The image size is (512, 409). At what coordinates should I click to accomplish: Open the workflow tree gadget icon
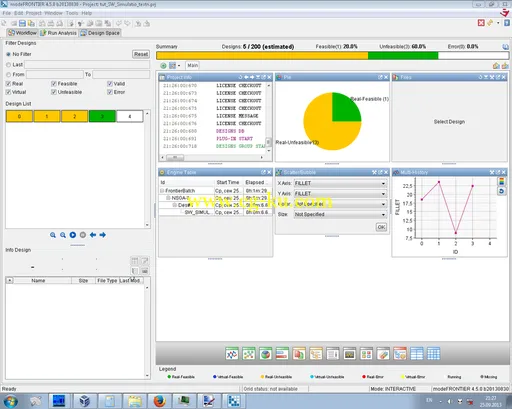tap(316, 354)
